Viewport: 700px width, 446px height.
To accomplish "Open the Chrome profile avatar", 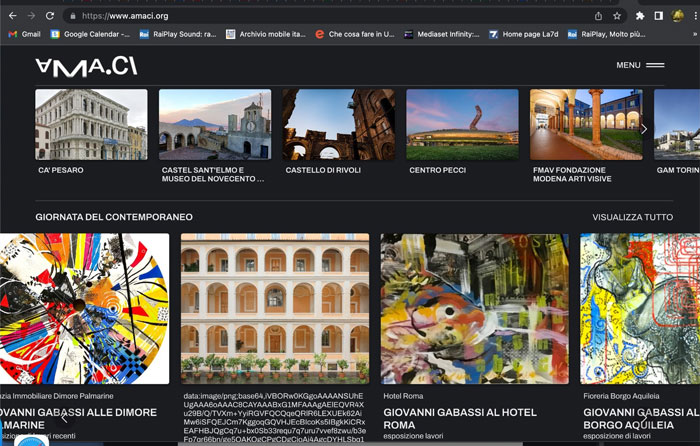I will (678, 16).
